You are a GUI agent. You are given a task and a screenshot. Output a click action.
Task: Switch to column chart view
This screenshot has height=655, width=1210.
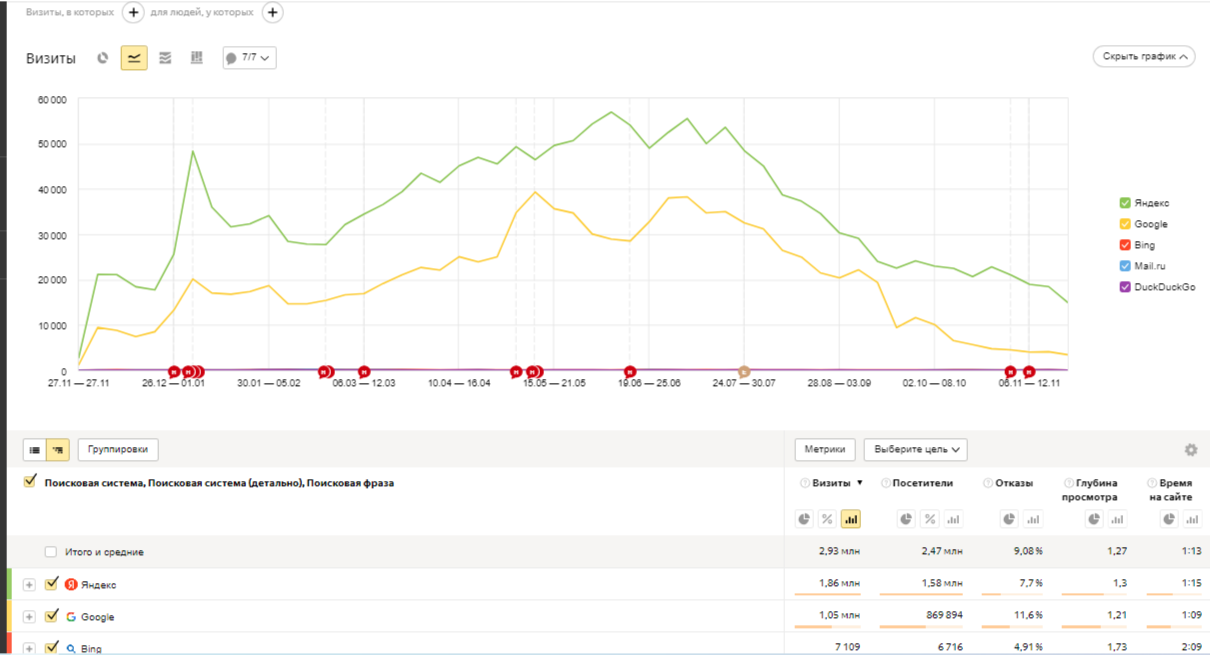click(x=196, y=58)
